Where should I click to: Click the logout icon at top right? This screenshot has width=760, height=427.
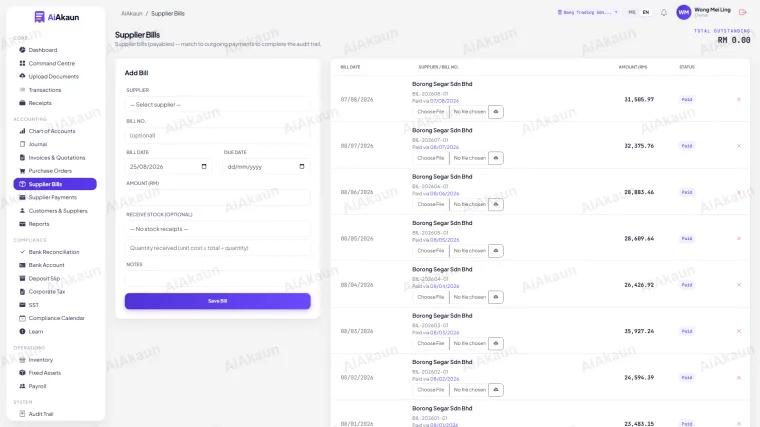[x=743, y=12]
